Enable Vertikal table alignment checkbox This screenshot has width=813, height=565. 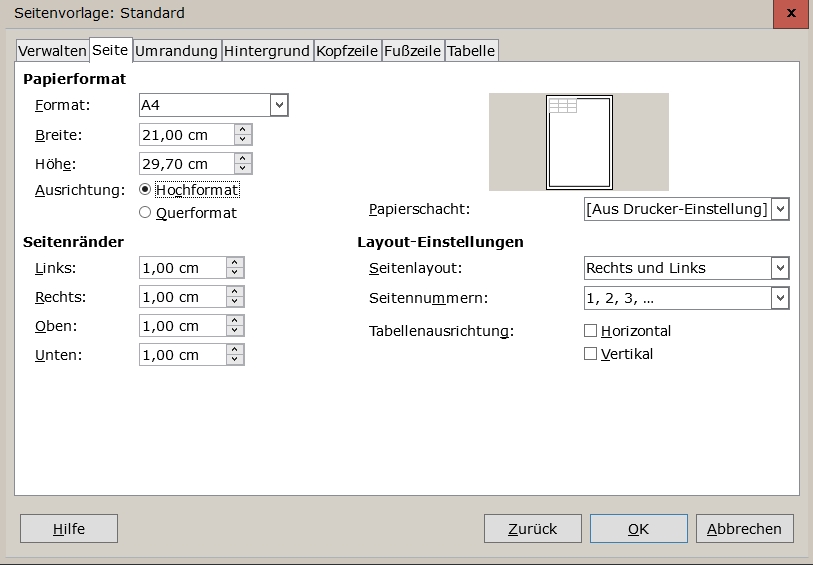pos(590,354)
